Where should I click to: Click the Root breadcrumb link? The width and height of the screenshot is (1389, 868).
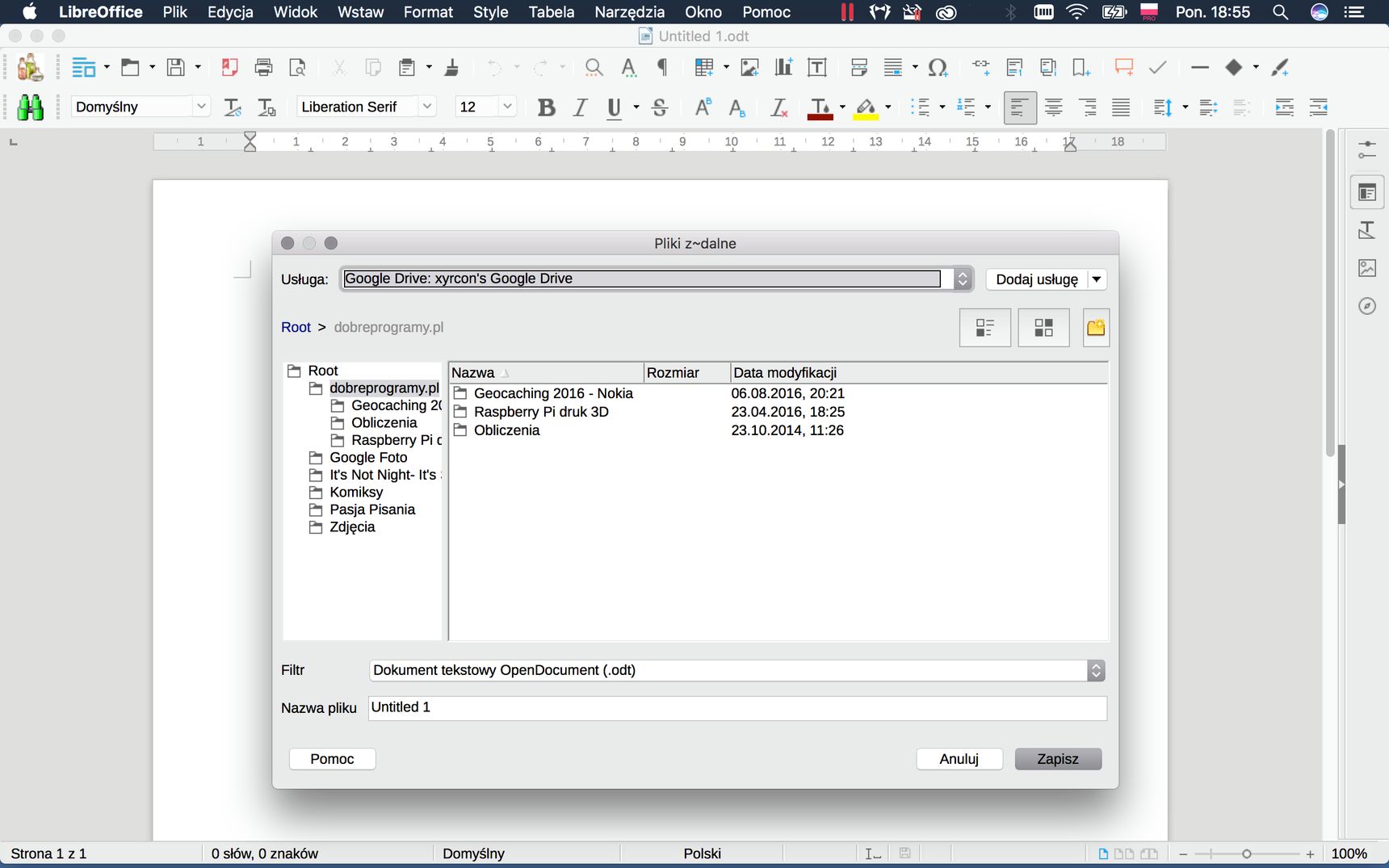click(x=296, y=327)
